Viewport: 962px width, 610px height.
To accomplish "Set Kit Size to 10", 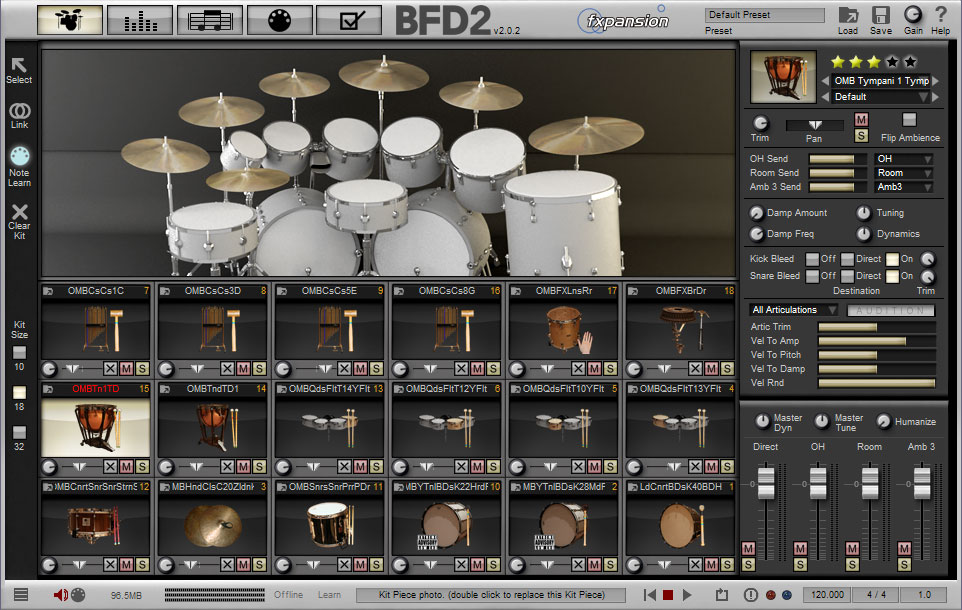I will coord(19,352).
